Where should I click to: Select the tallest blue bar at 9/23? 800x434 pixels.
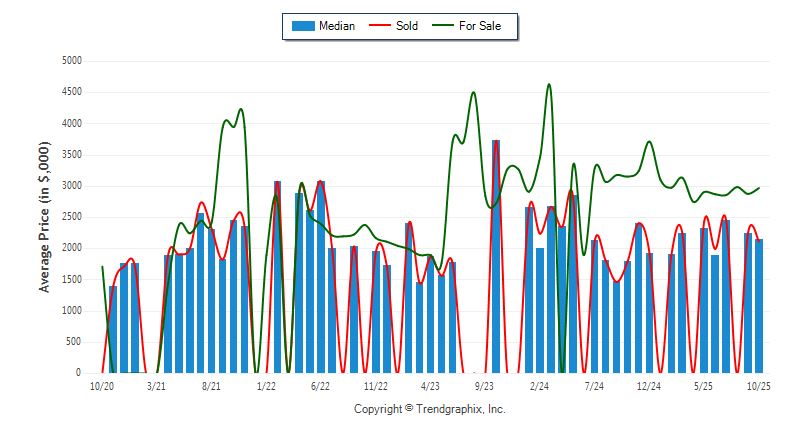coord(496,256)
